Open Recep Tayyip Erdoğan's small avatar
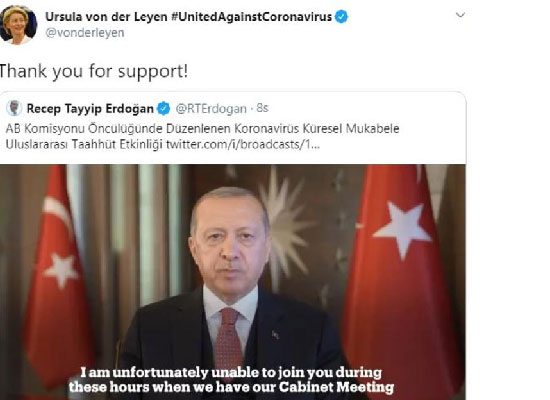 [14, 108]
